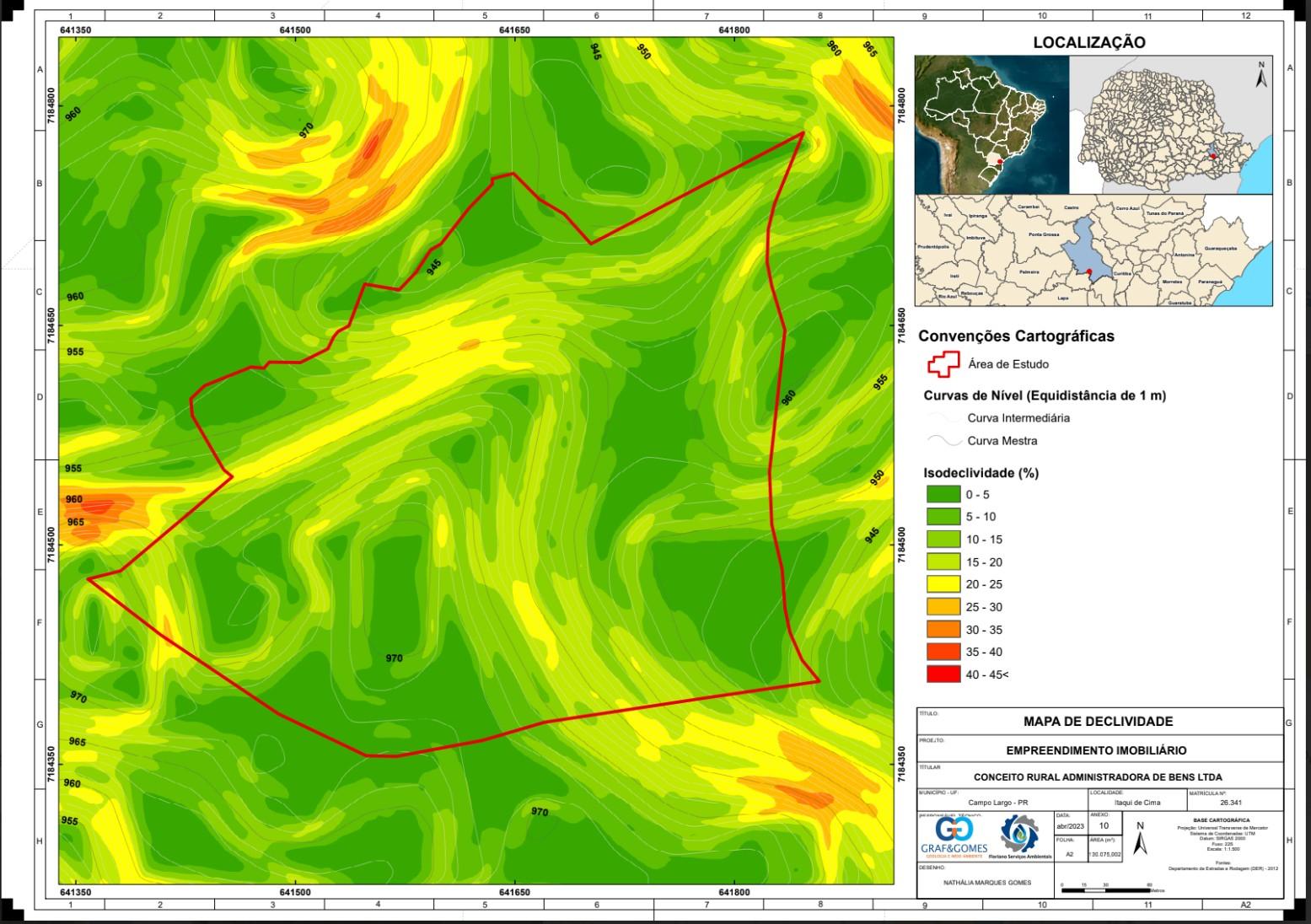
Task: Click the 970 contour label inside study area
Action: 394,658
